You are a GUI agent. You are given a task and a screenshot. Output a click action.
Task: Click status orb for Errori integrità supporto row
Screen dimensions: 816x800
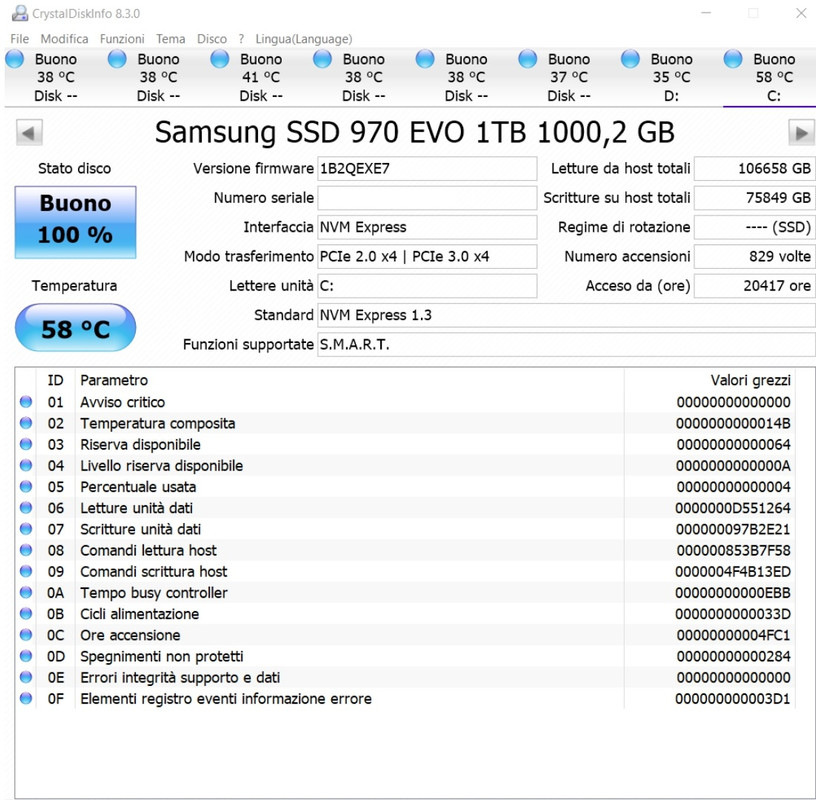[x=26, y=677]
